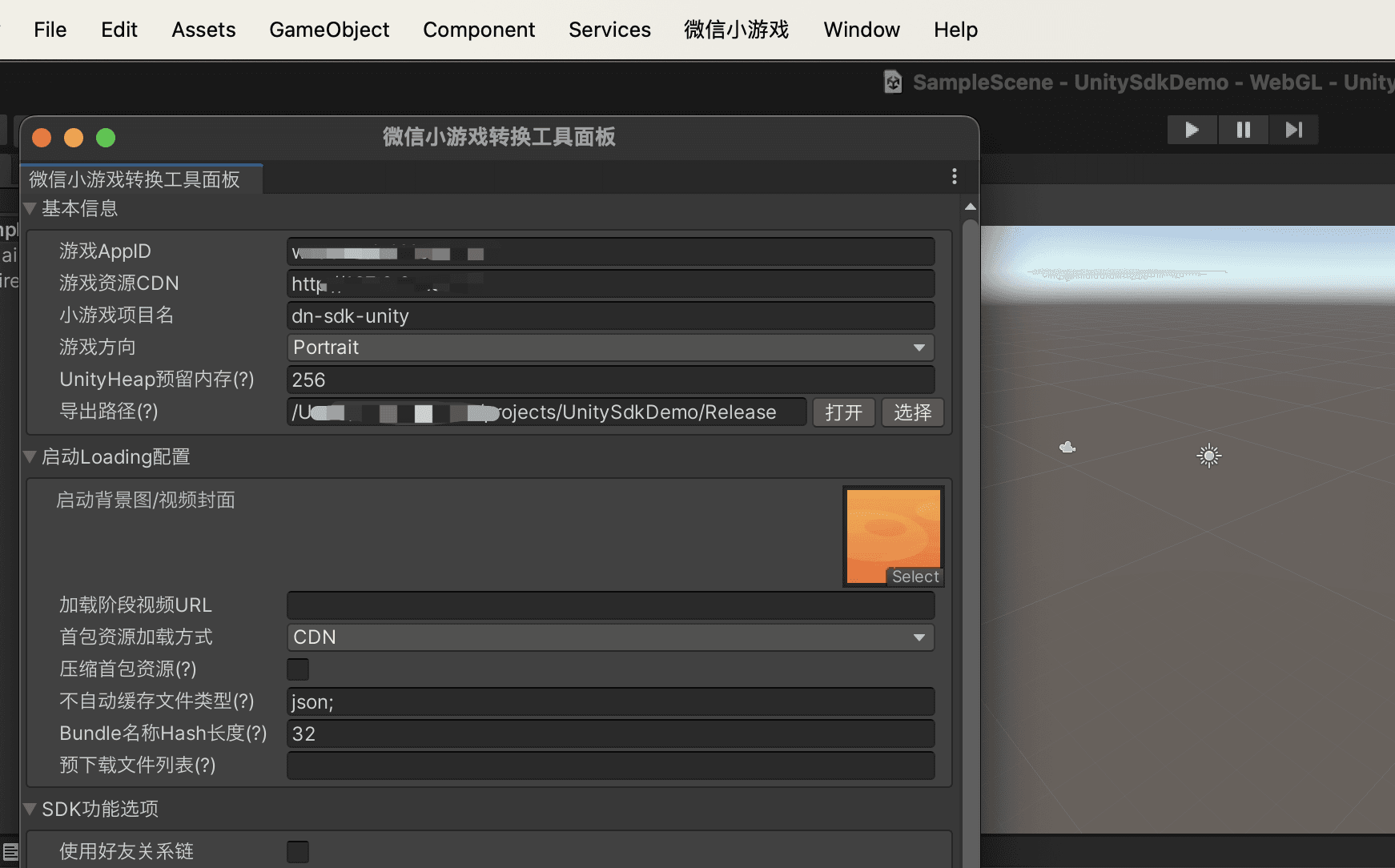Open the File menu
This screenshot has height=868, width=1395.
(x=50, y=30)
